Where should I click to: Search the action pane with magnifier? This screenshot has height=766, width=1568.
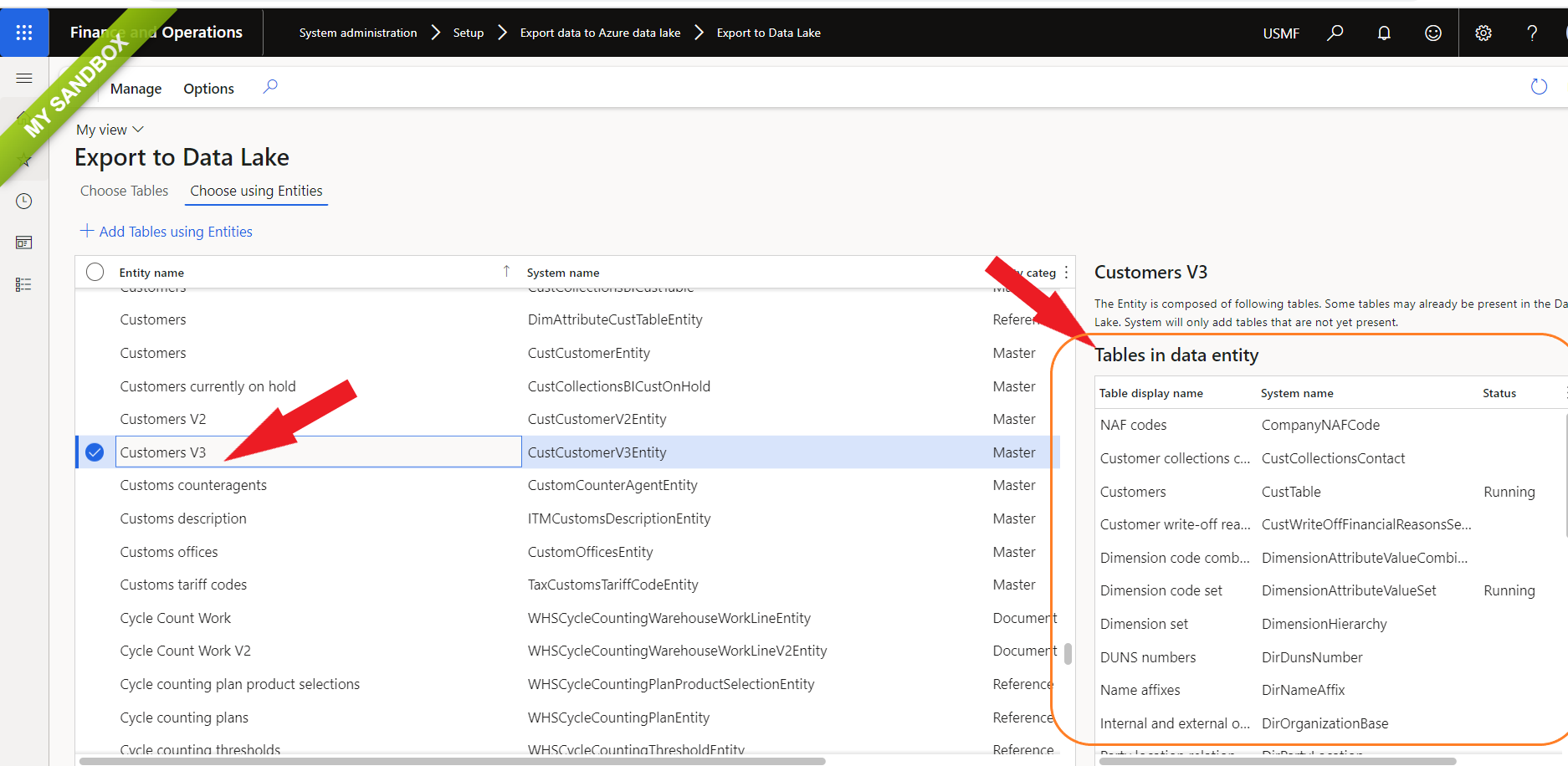[x=270, y=86]
